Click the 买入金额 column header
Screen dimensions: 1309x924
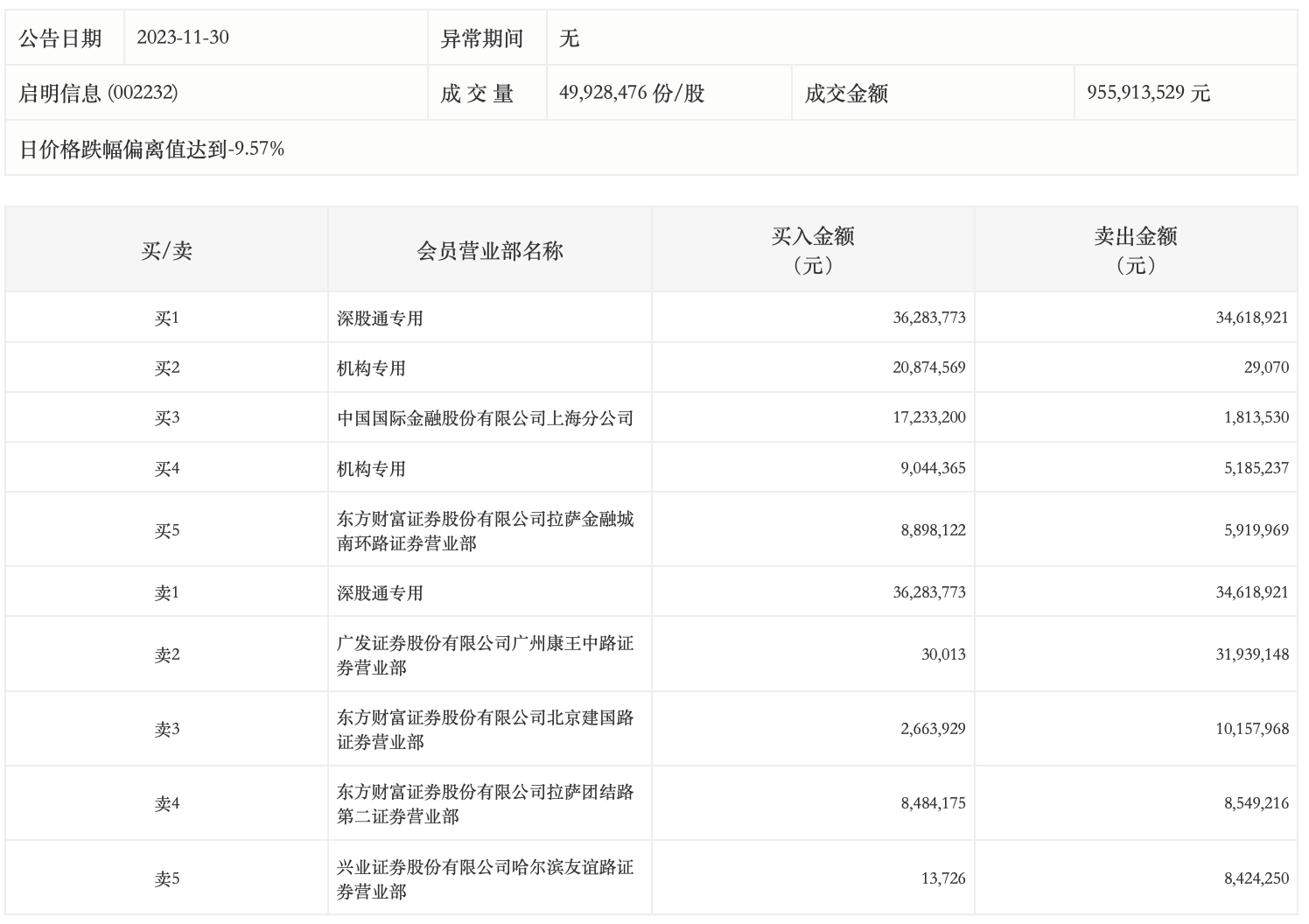pyautogui.click(x=812, y=249)
